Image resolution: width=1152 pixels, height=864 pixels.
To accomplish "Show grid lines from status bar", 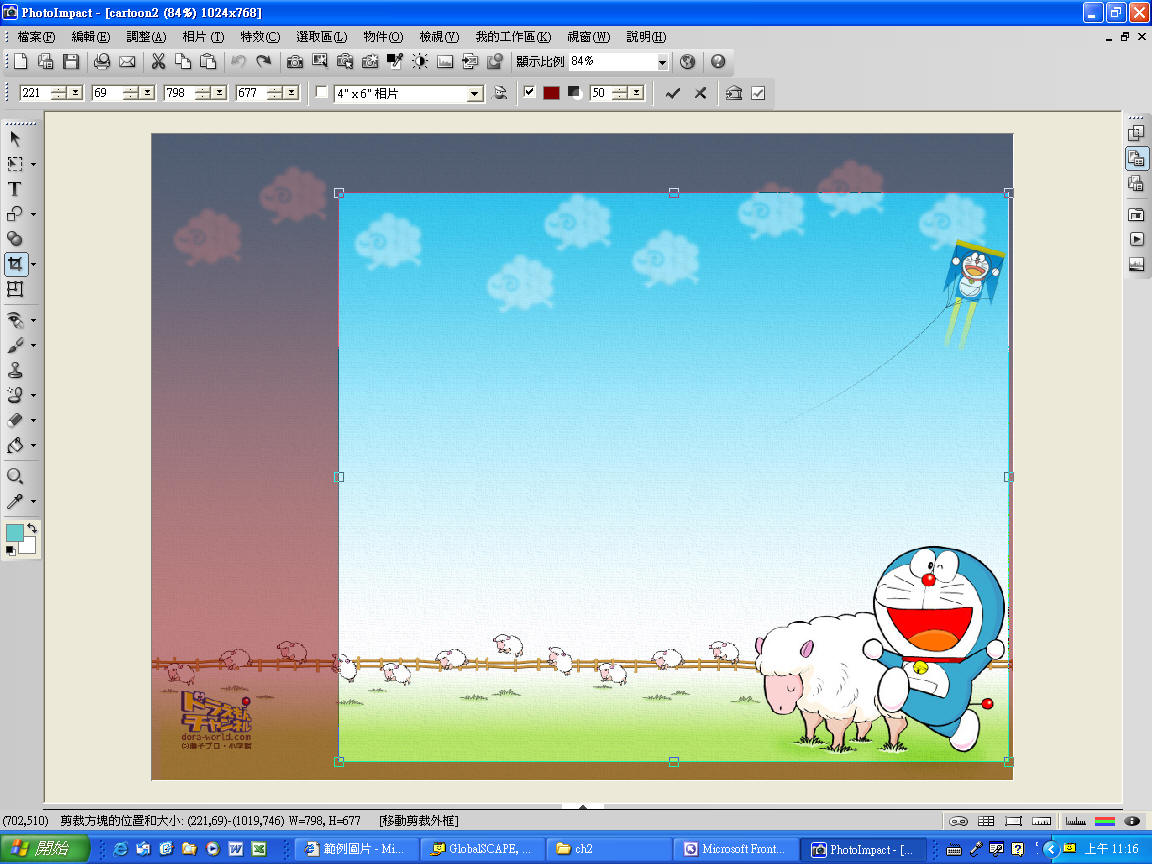I will (x=986, y=821).
